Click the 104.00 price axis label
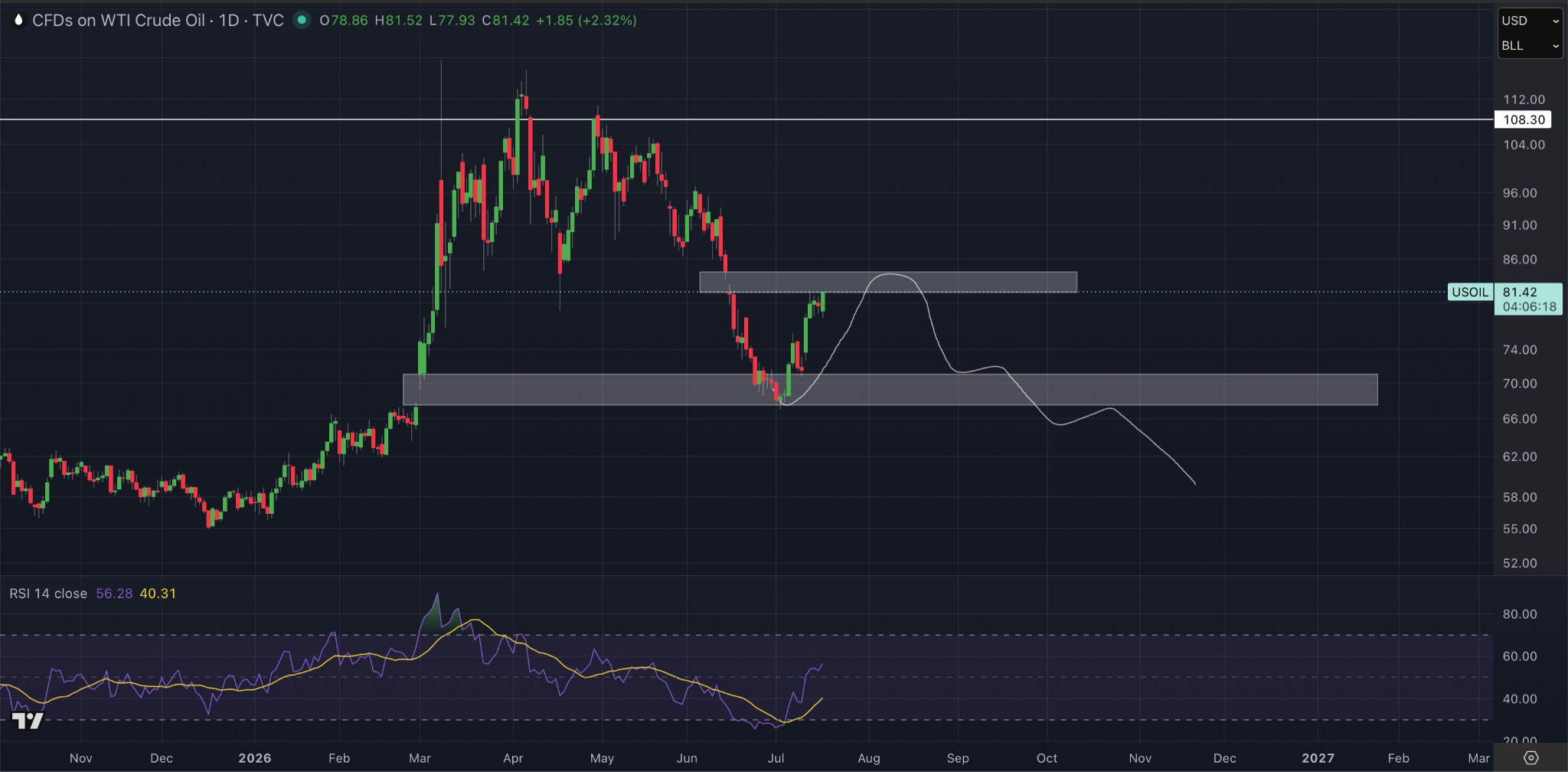1568x772 pixels. click(1524, 145)
